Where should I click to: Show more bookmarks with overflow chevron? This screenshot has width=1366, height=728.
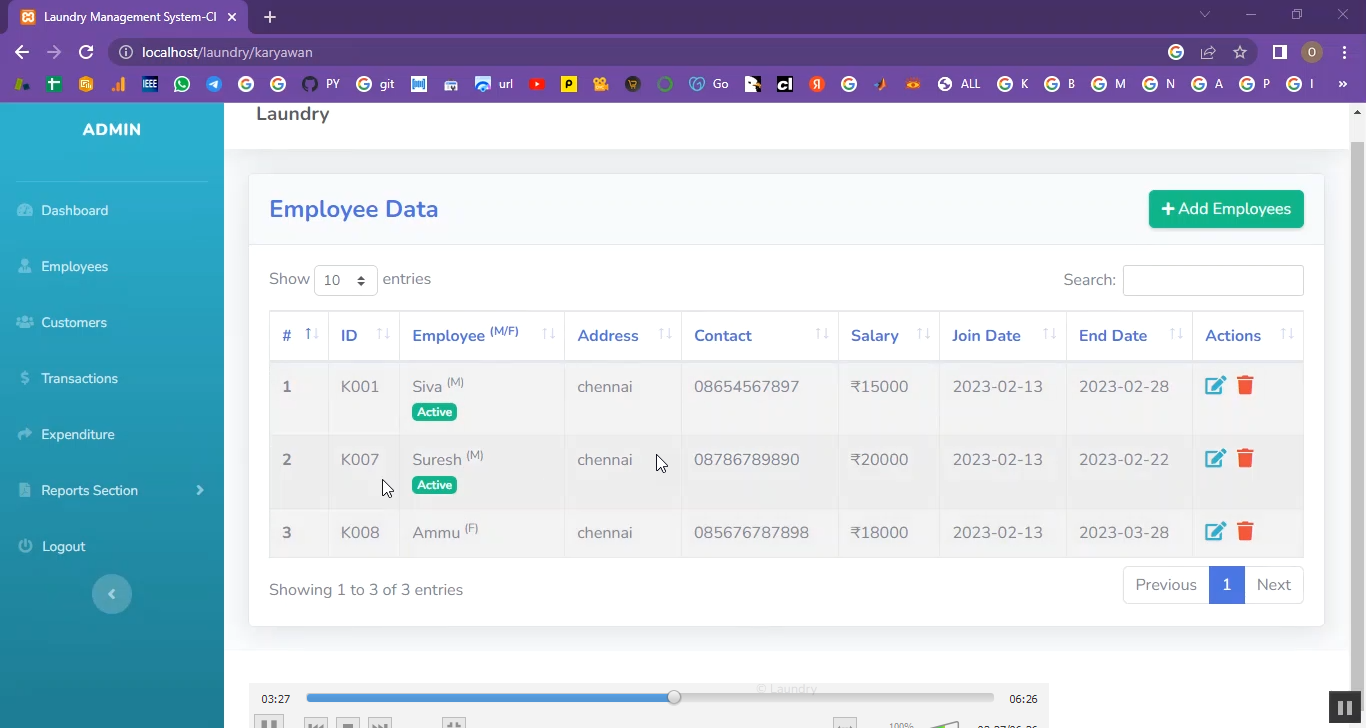tap(1343, 85)
